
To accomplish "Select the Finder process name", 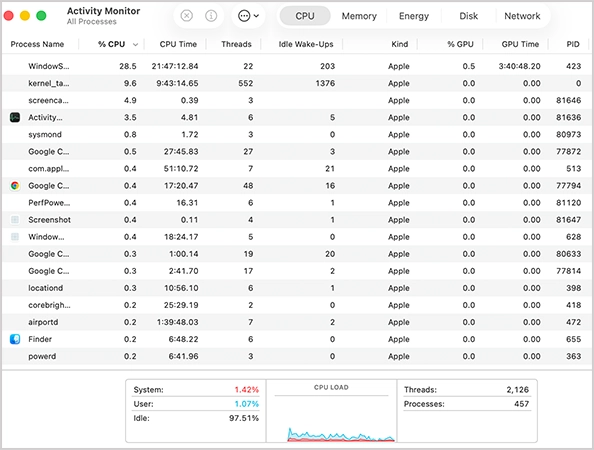I will pos(40,339).
